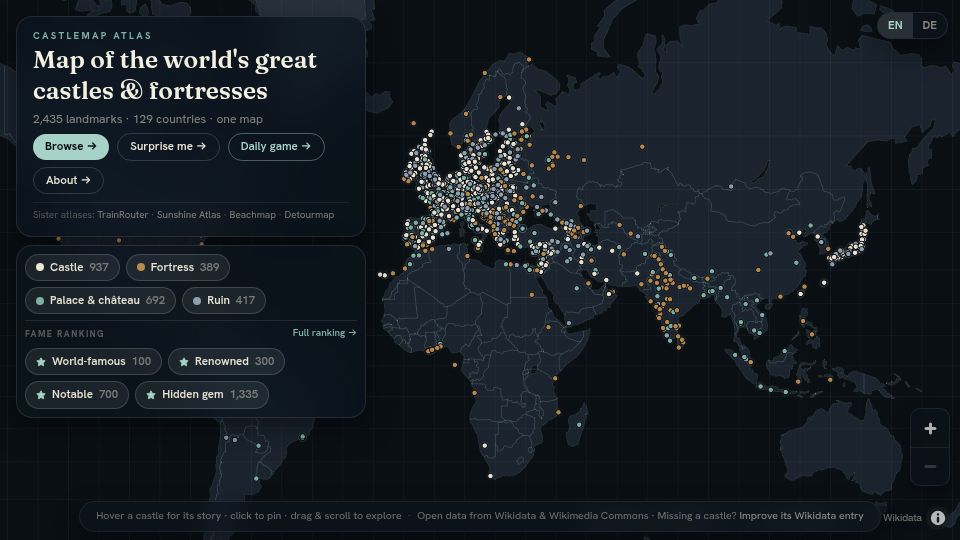Toggle the Ruin filter chip

pos(224,300)
